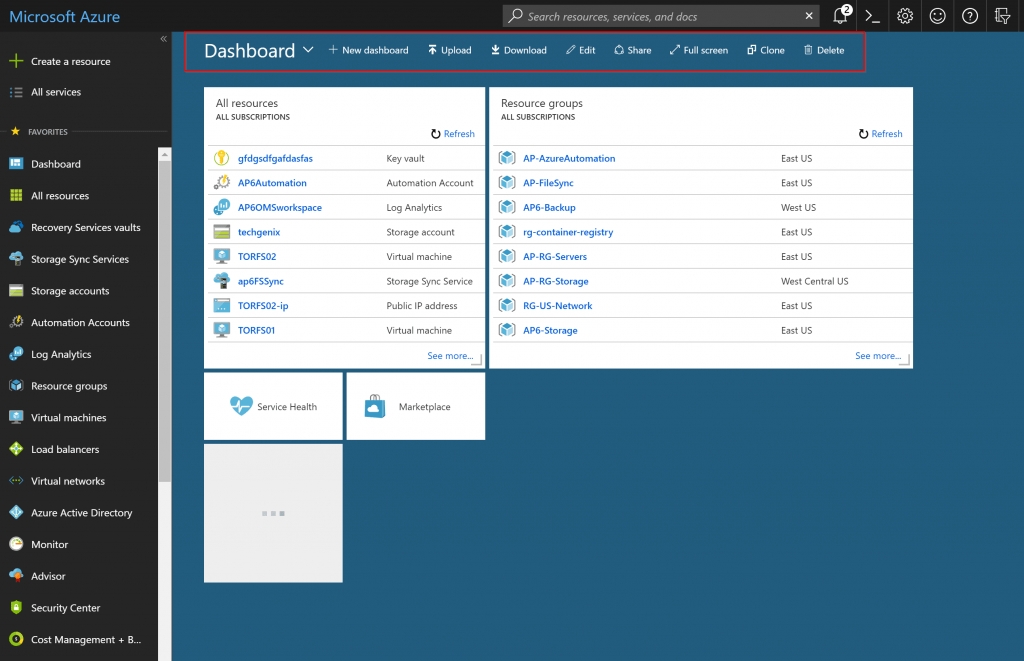The height and width of the screenshot is (661, 1024).
Task: Launch Cloud Shell from the top bar
Action: coord(872,16)
